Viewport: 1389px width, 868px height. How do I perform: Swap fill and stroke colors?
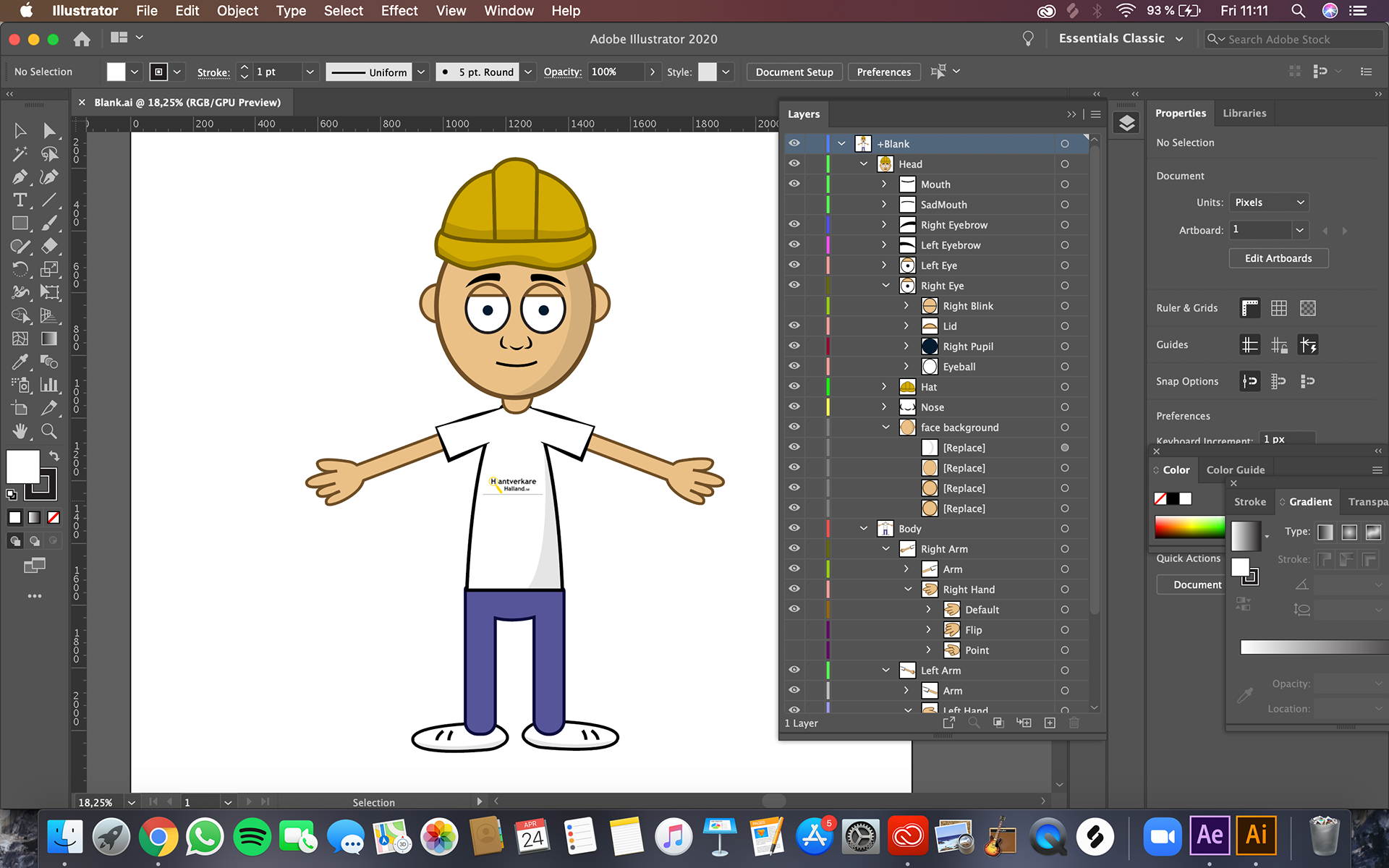point(54,456)
